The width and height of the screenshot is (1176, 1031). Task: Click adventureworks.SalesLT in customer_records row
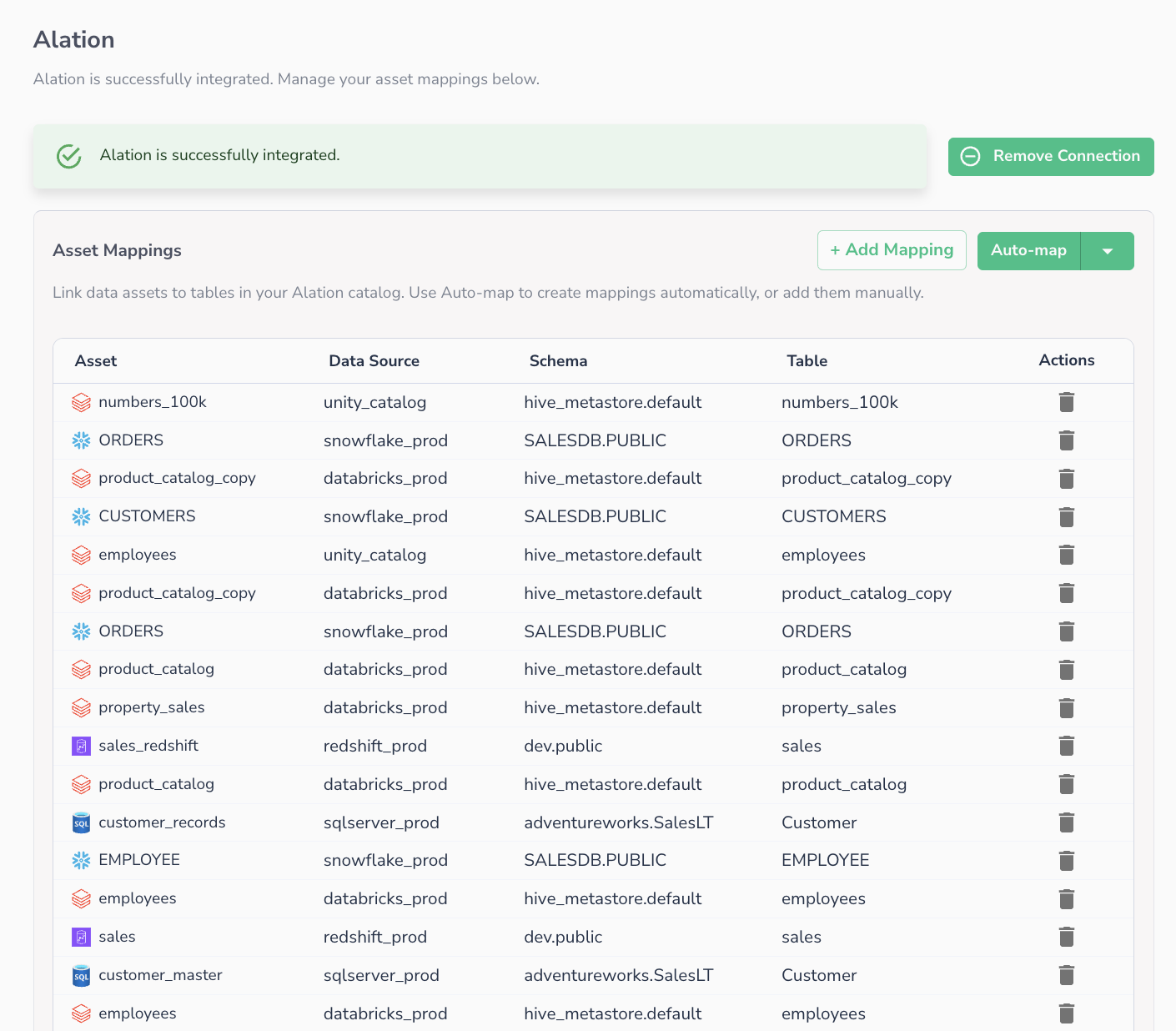[x=618, y=822]
